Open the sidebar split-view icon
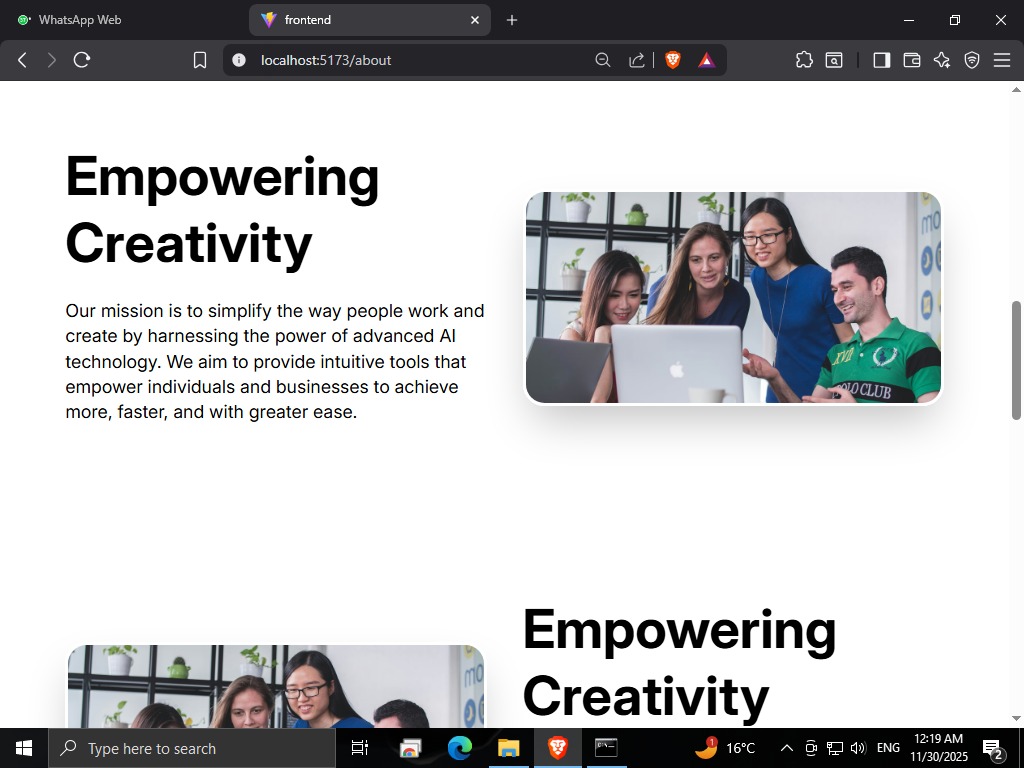The height and width of the screenshot is (768, 1024). coord(881,60)
